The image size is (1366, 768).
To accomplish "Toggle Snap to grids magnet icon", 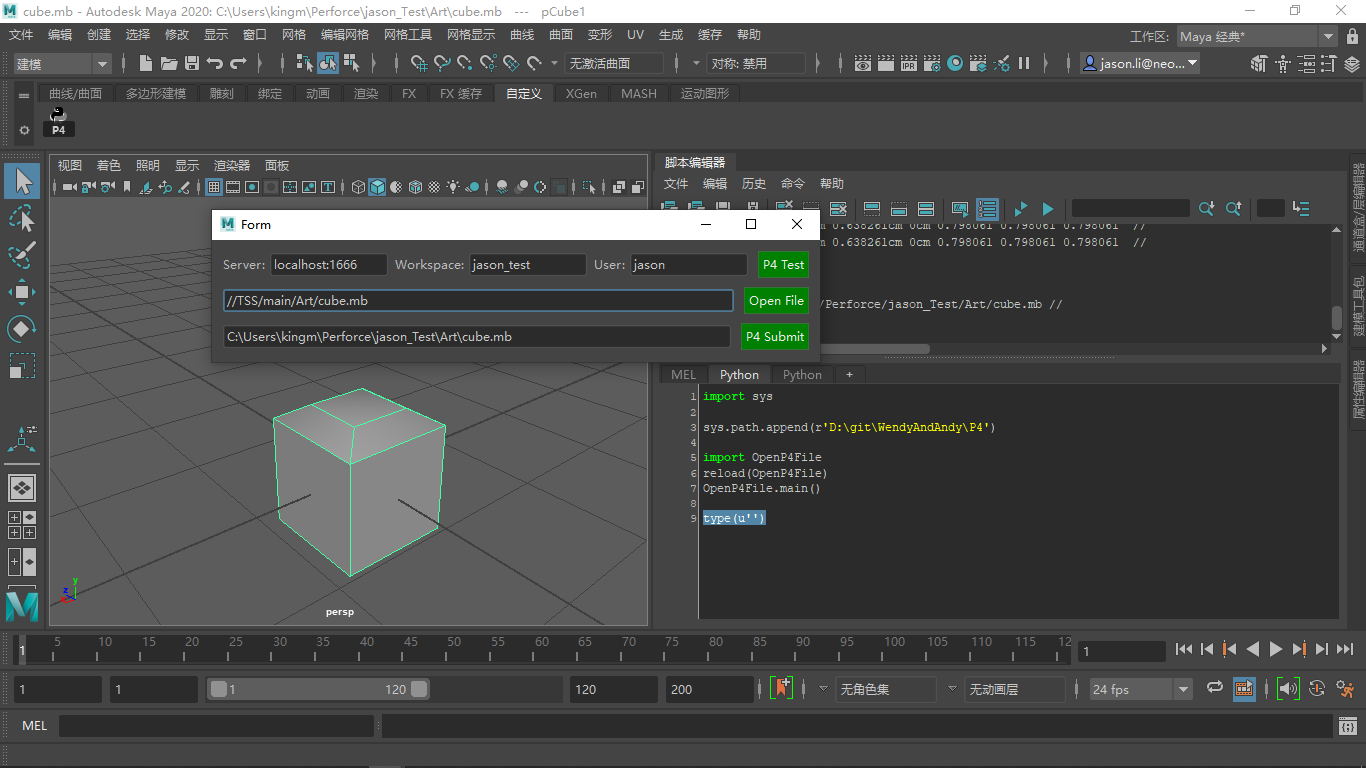I will 419,63.
